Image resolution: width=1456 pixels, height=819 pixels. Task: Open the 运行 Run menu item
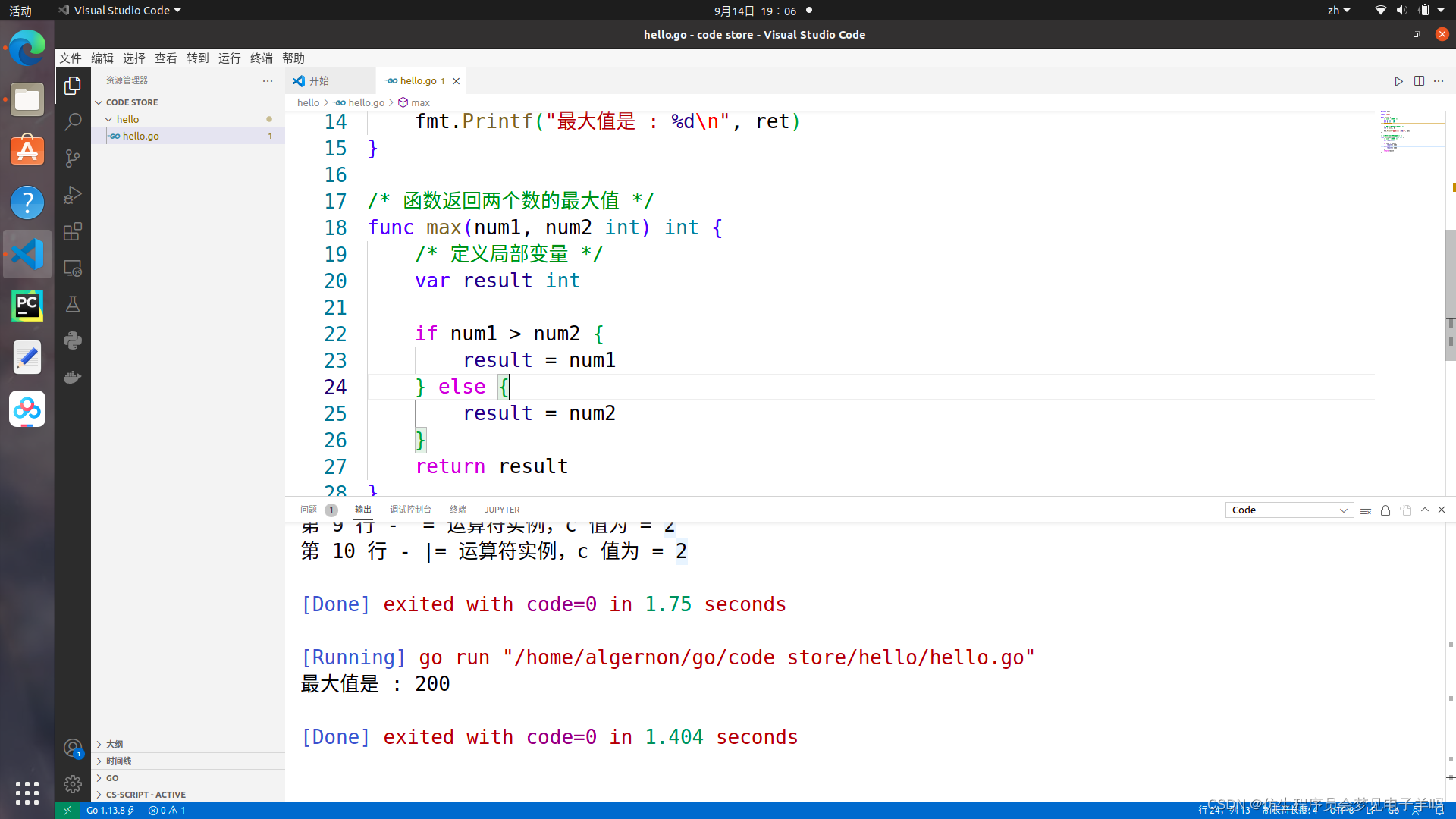pos(230,58)
